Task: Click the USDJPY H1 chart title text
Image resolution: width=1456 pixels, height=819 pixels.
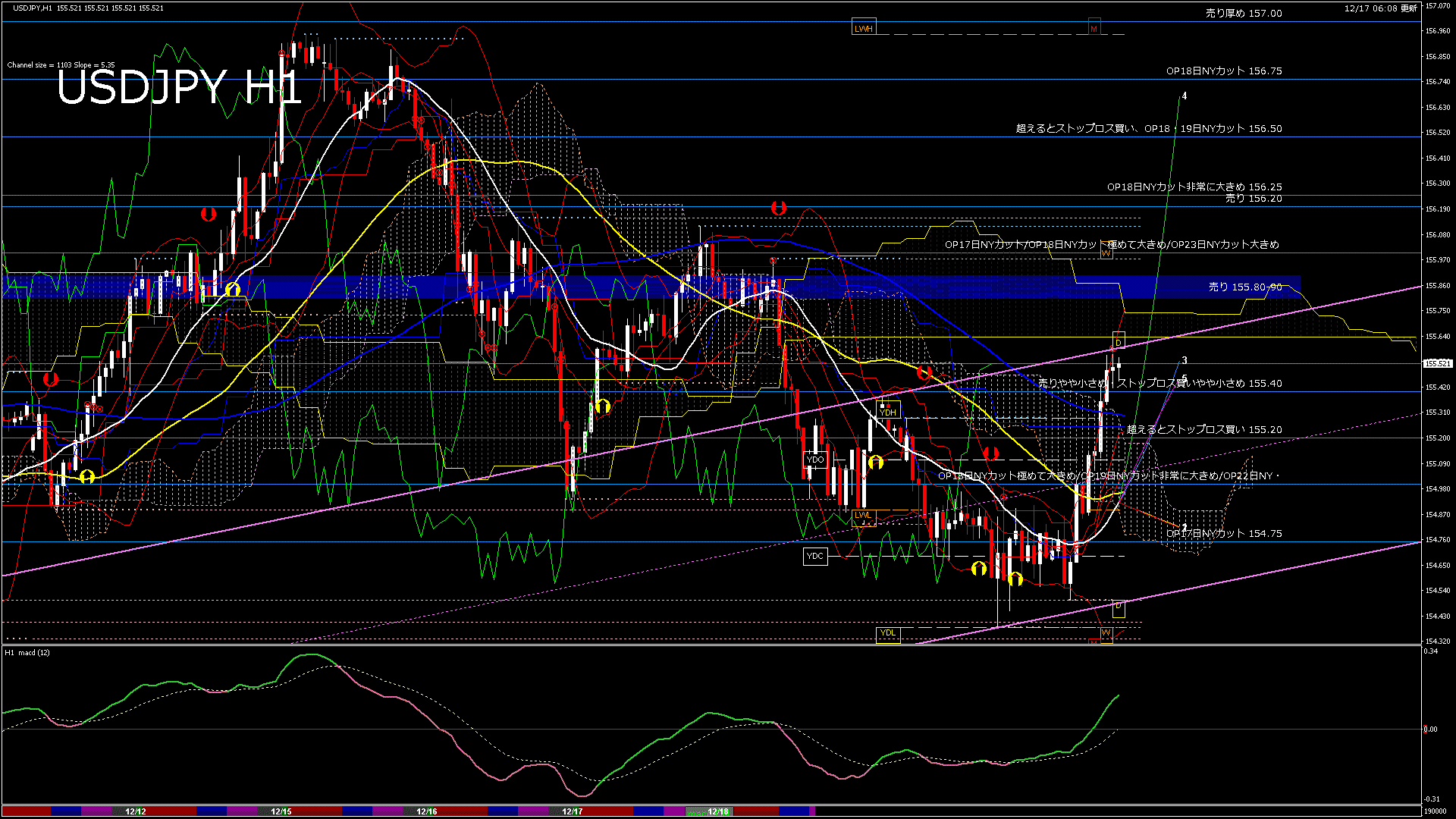Action: (179, 87)
